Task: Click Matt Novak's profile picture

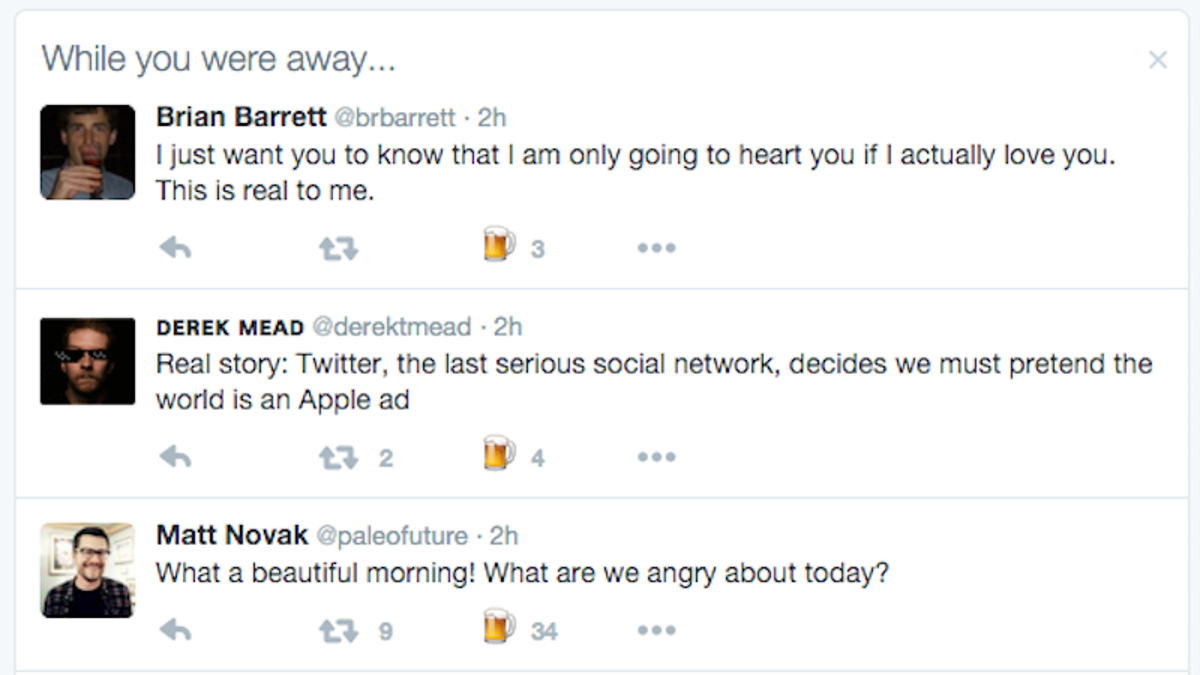Action: (x=88, y=570)
